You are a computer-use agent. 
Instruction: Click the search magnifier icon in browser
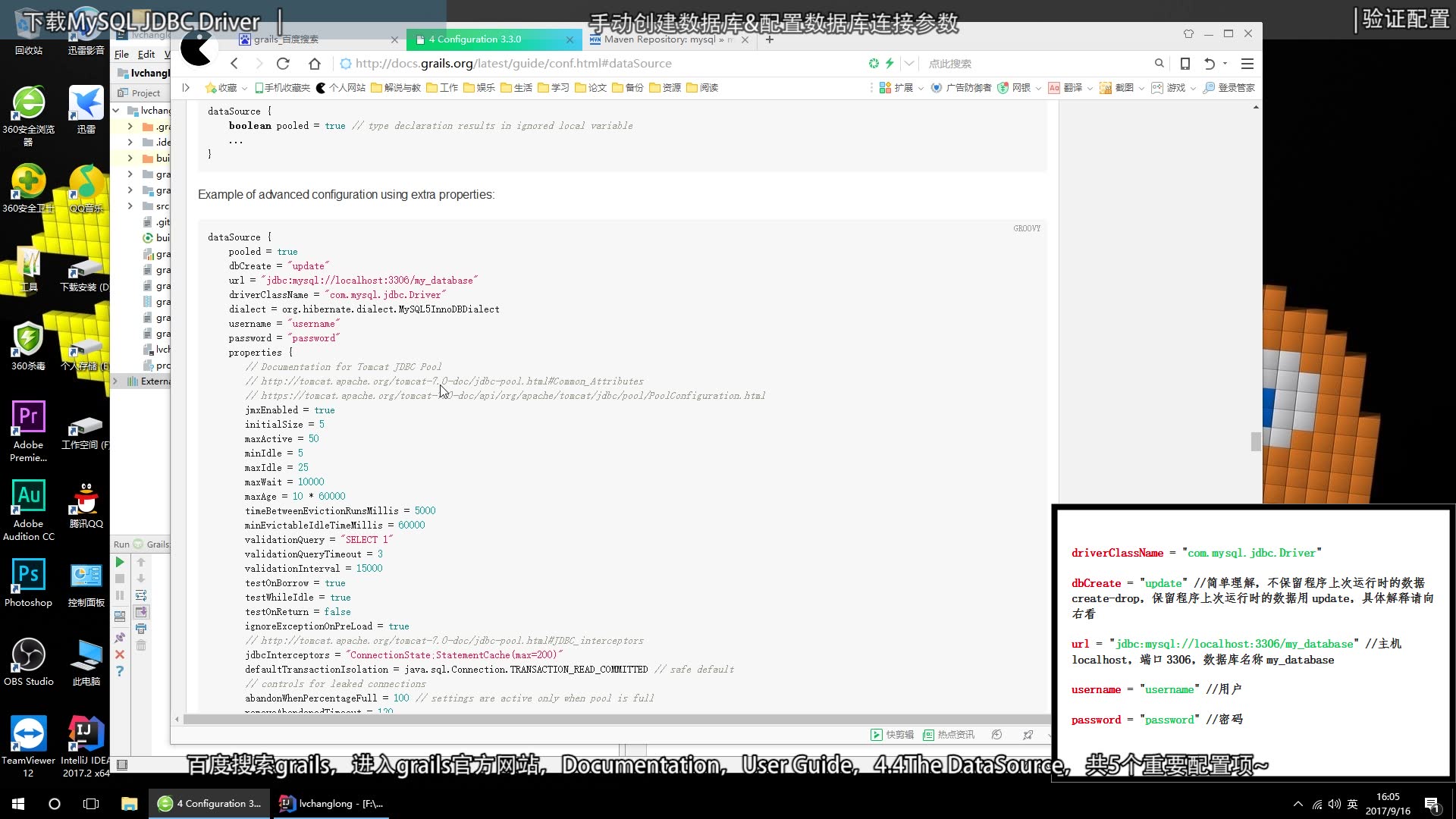click(1159, 64)
